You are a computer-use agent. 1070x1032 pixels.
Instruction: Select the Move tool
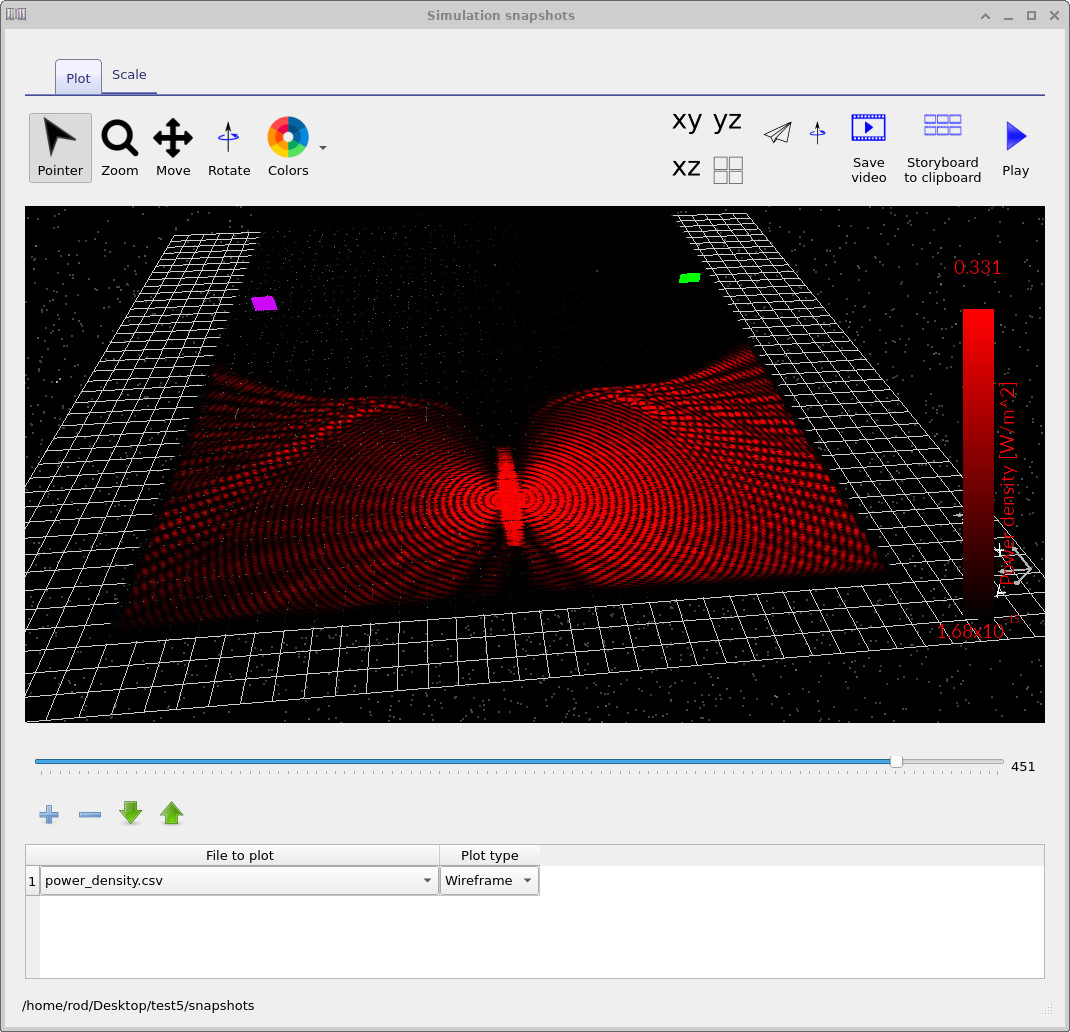172,147
